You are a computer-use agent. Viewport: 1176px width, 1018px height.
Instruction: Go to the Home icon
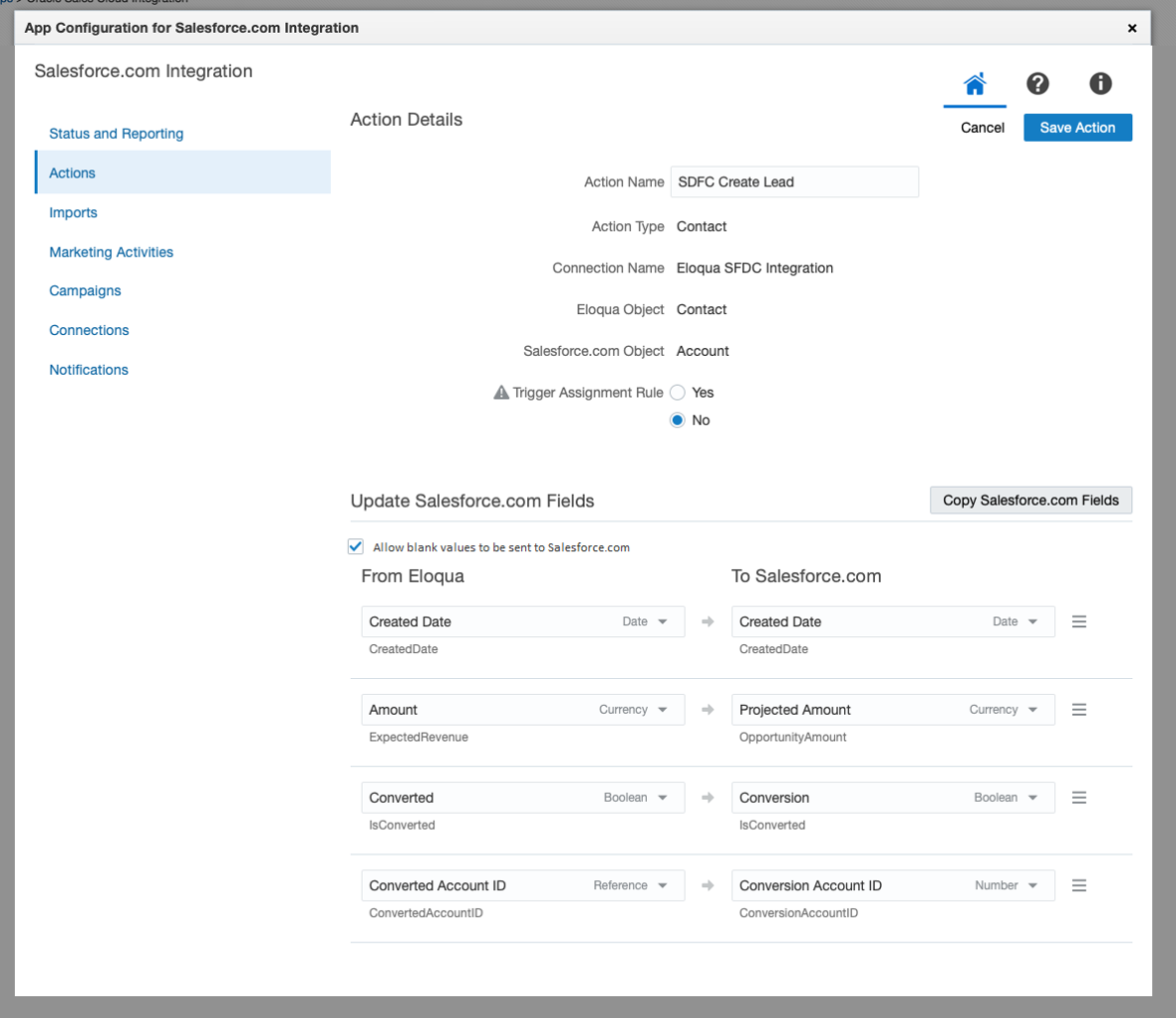coord(975,84)
